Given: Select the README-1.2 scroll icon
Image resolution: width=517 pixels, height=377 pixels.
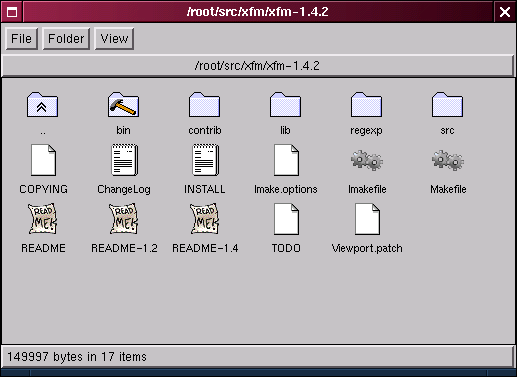Looking at the screenshot, I should (124, 219).
